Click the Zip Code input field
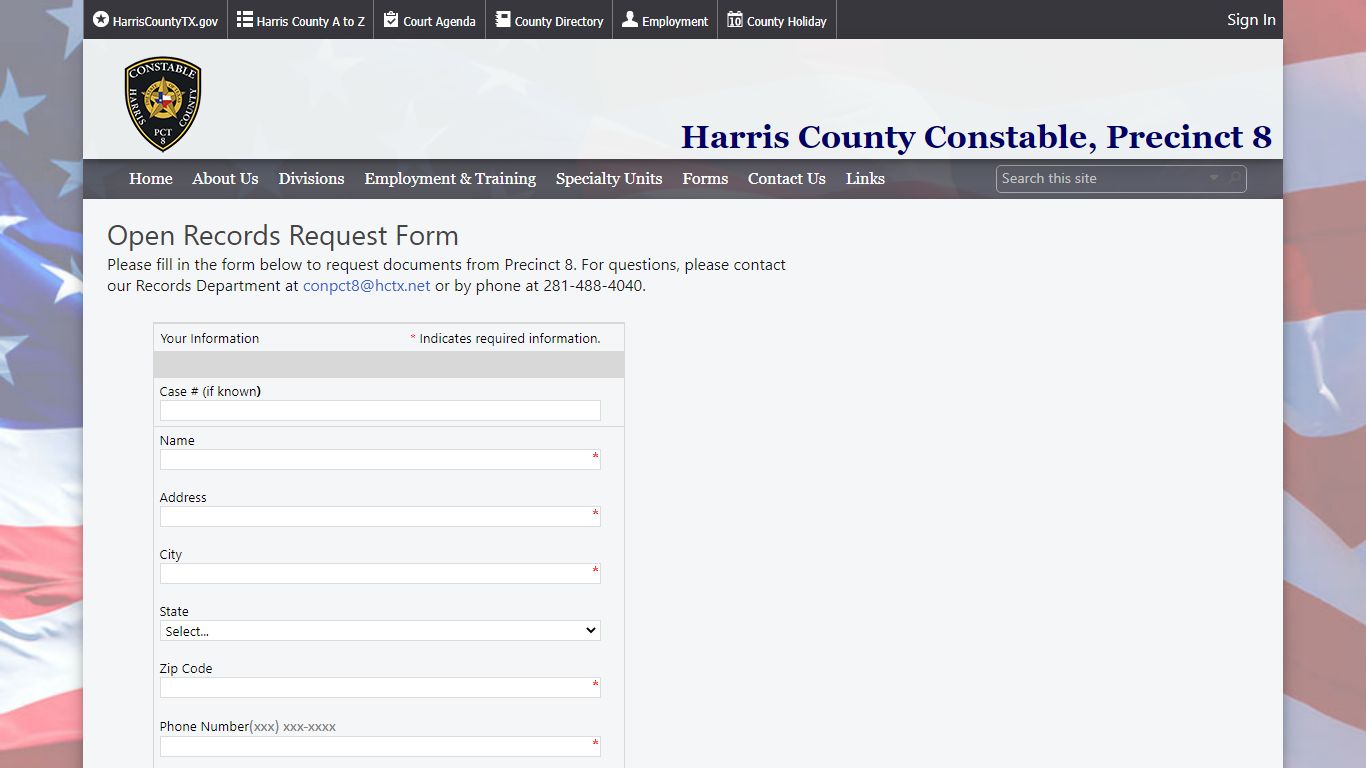This screenshot has width=1366, height=768. point(380,687)
